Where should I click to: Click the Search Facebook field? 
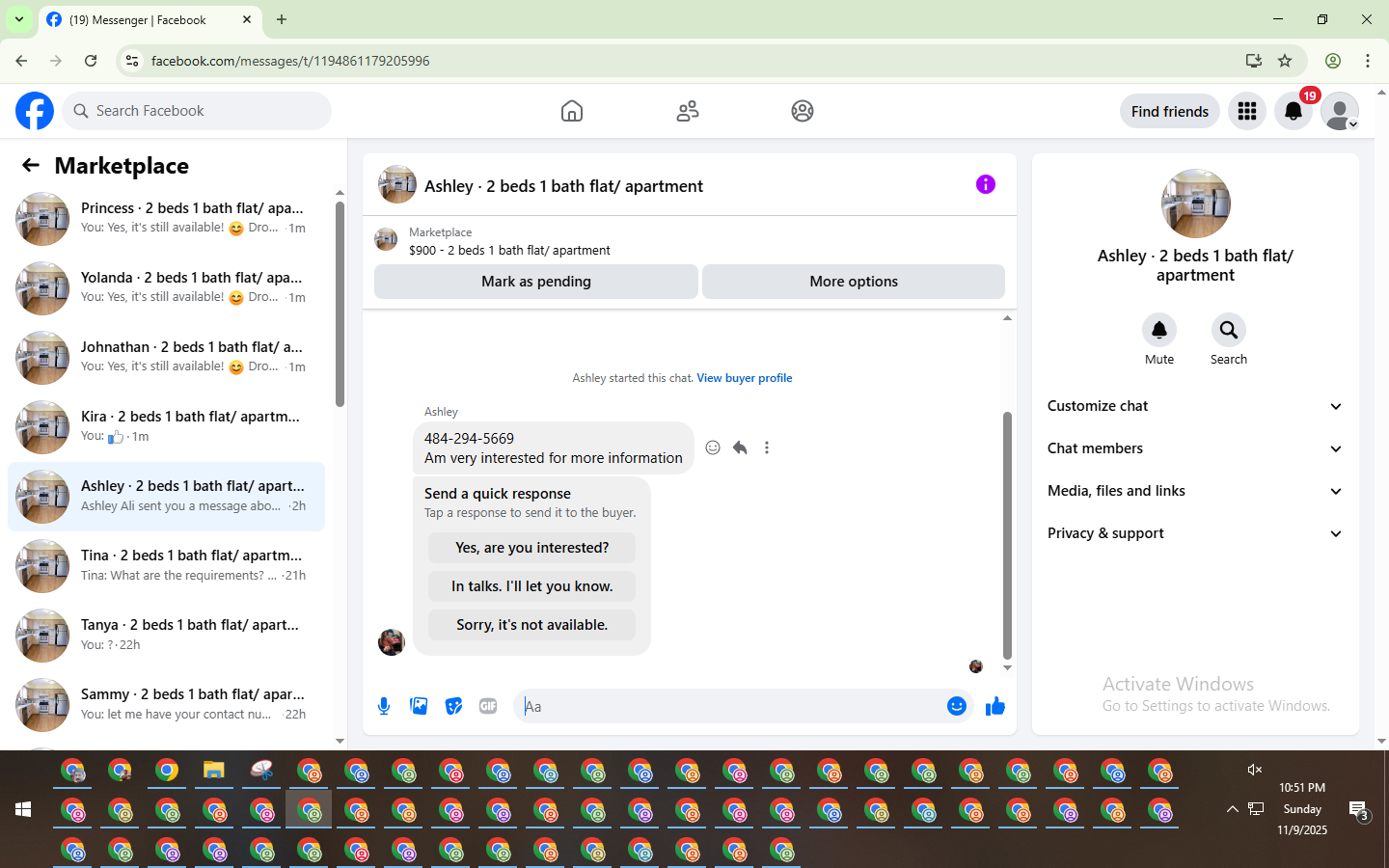[x=197, y=111]
